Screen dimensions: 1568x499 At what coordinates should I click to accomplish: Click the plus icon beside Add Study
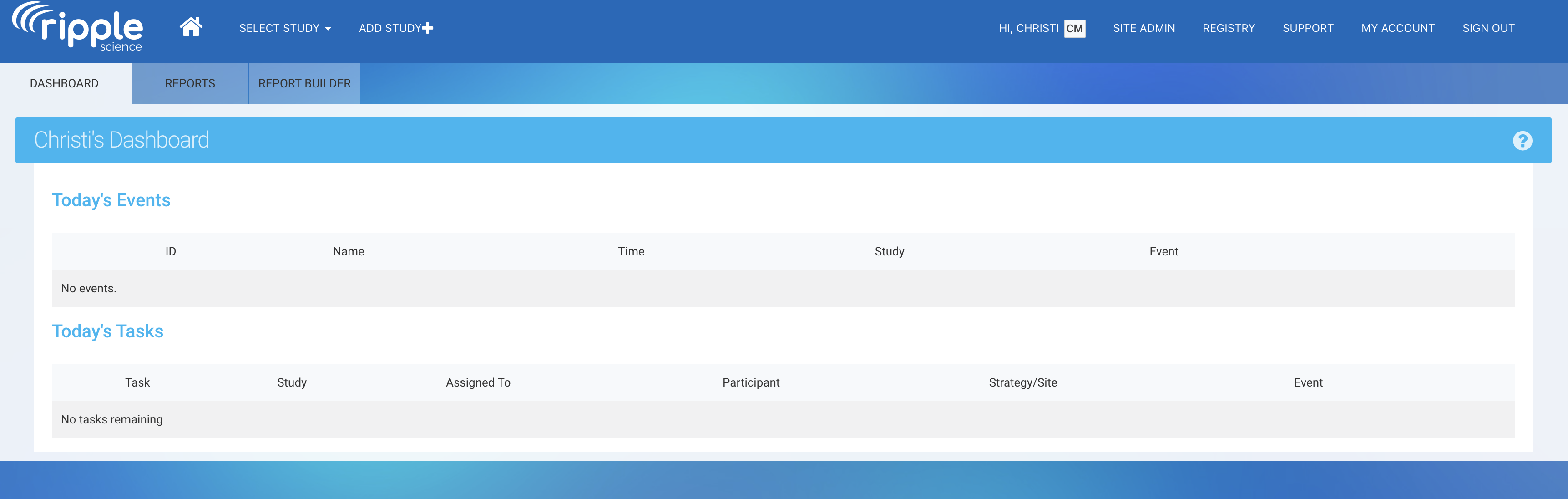(x=428, y=28)
